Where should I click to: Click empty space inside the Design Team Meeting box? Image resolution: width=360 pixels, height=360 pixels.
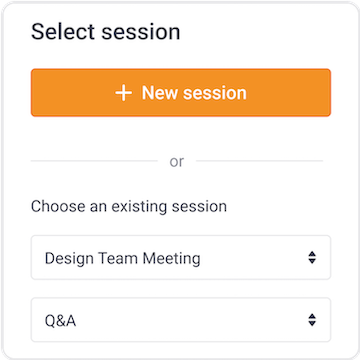pyautogui.click(x=253, y=258)
